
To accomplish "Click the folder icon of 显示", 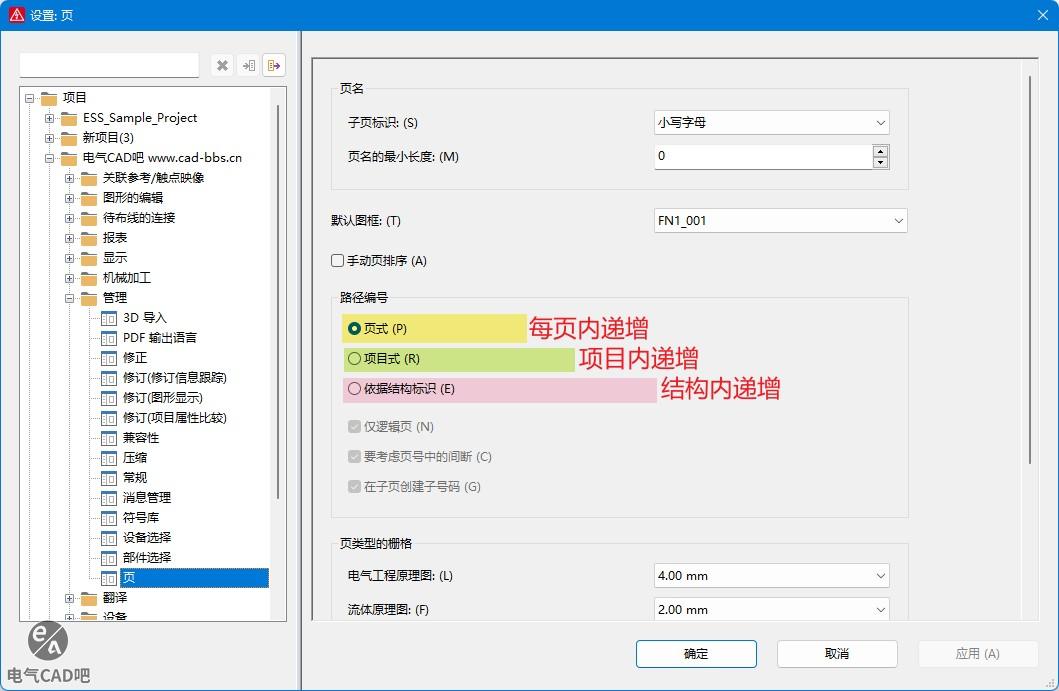I will 89,259.
